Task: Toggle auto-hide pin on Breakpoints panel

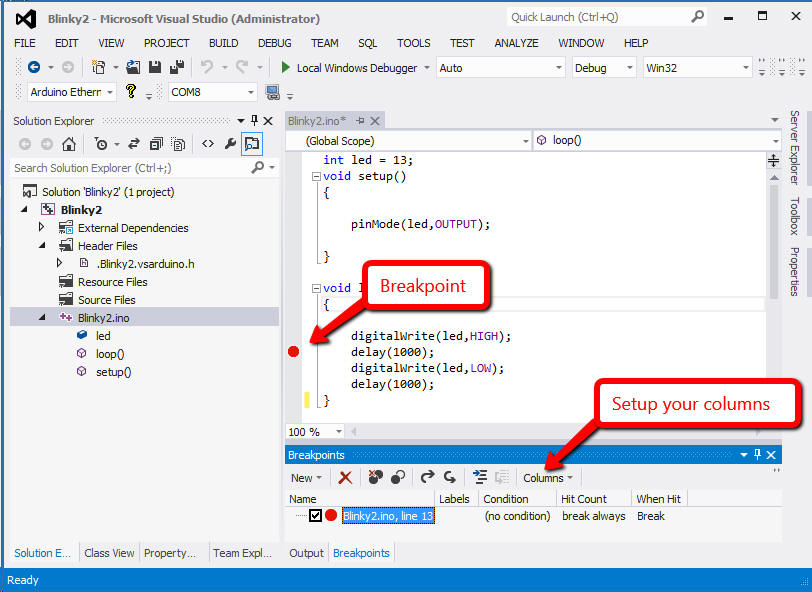Action: (758, 455)
